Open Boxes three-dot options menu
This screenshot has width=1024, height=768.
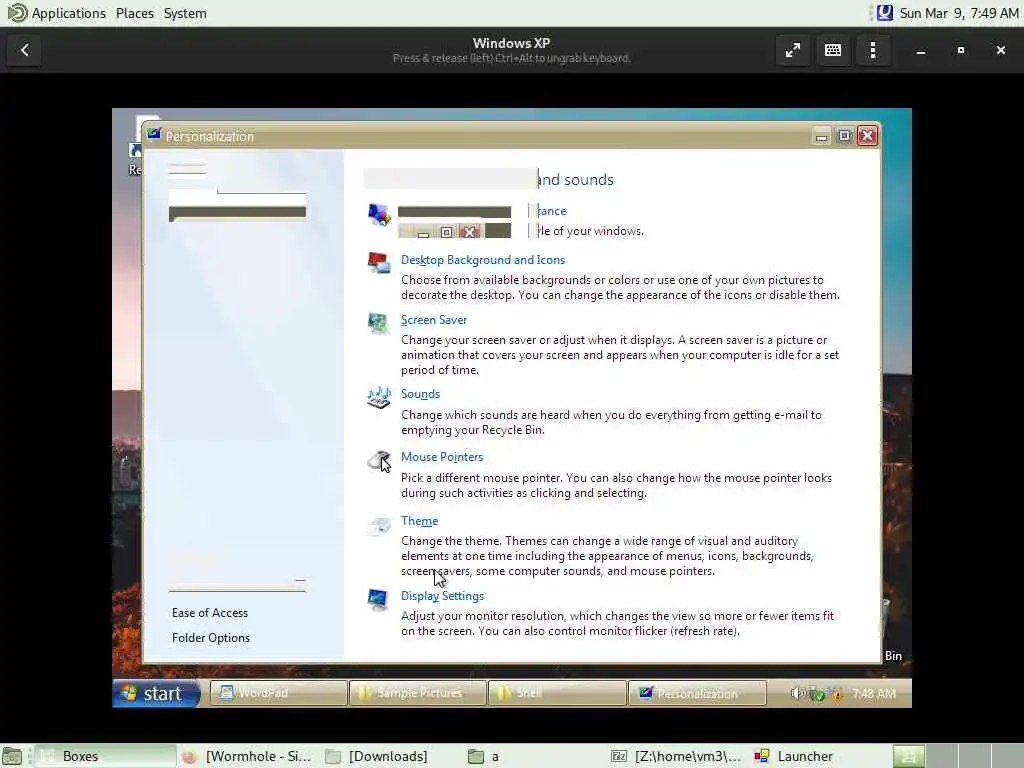point(873,50)
